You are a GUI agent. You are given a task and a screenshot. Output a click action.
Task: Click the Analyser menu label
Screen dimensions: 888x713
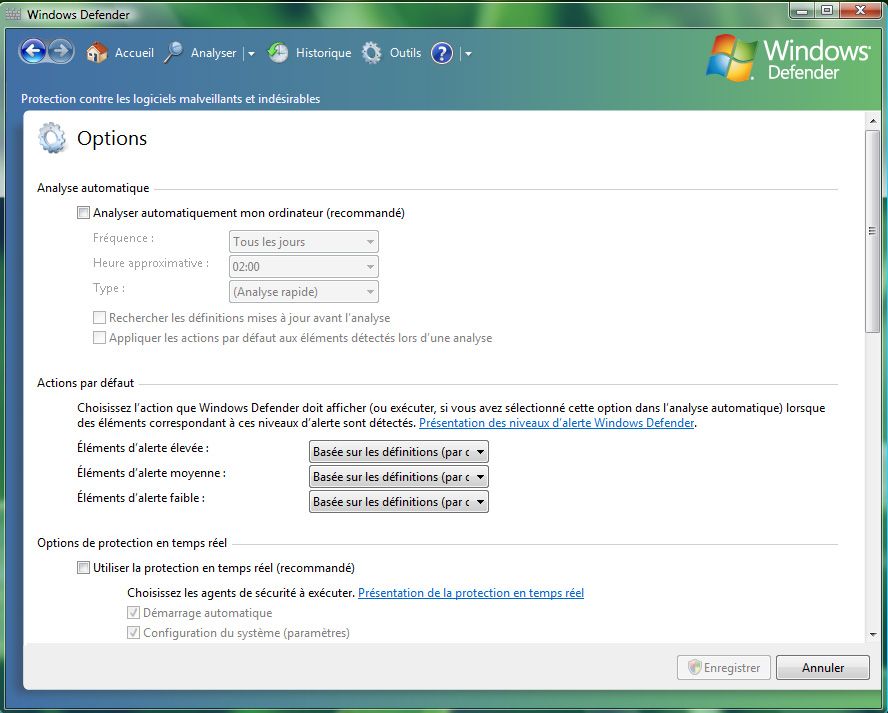coord(214,53)
